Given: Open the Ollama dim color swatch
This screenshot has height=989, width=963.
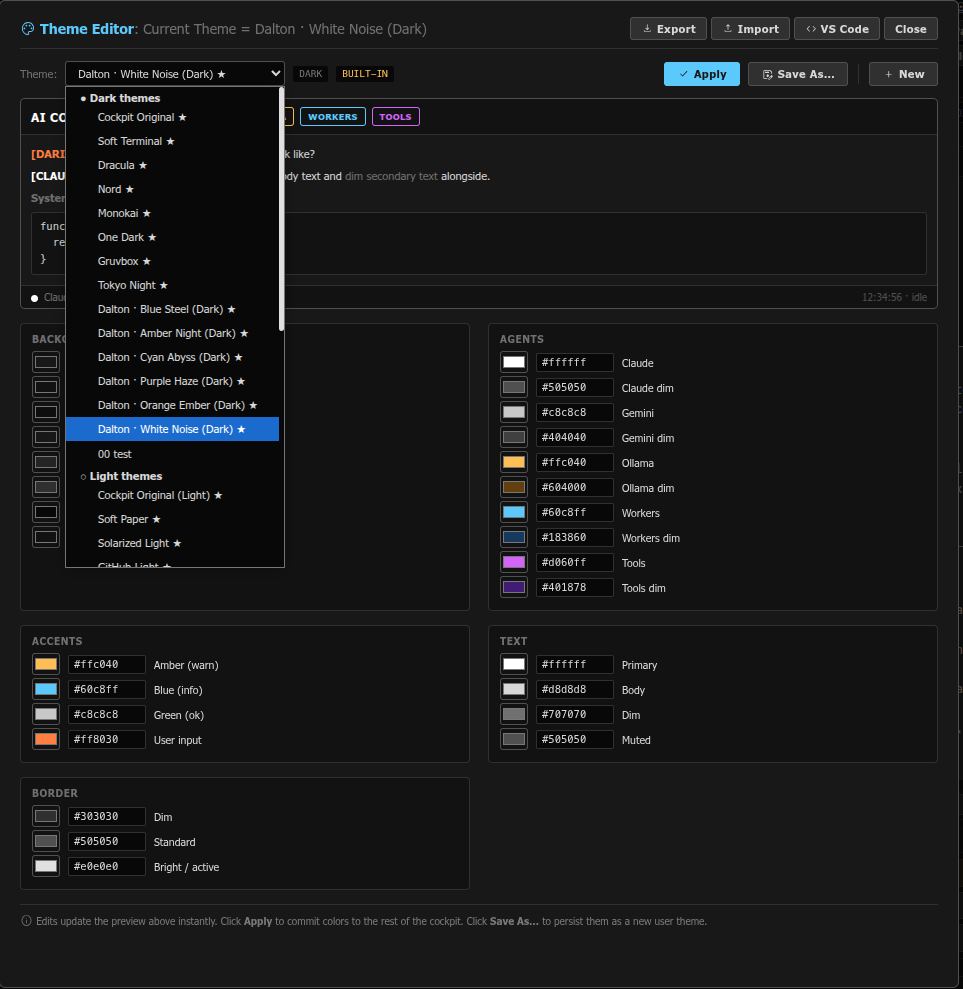Looking at the screenshot, I should [x=514, y=487].
